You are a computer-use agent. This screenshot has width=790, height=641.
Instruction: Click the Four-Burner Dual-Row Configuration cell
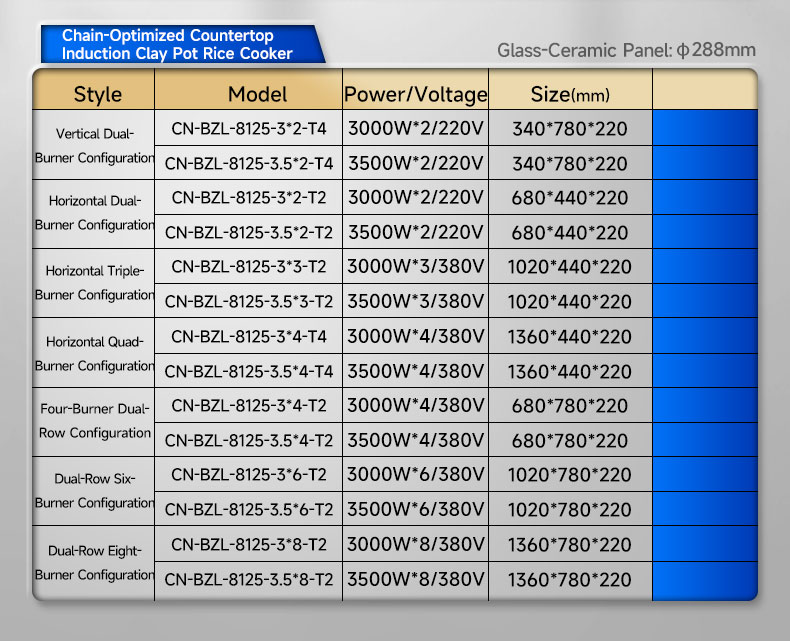point(94,421)
